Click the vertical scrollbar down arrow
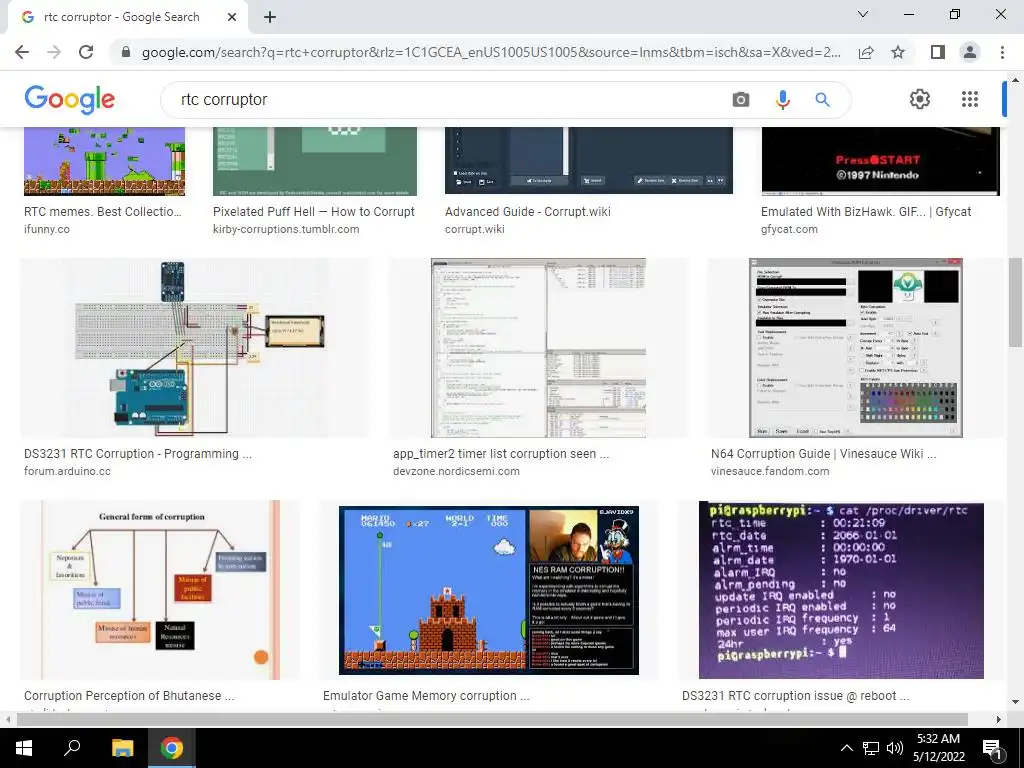 pos(1015,702)
